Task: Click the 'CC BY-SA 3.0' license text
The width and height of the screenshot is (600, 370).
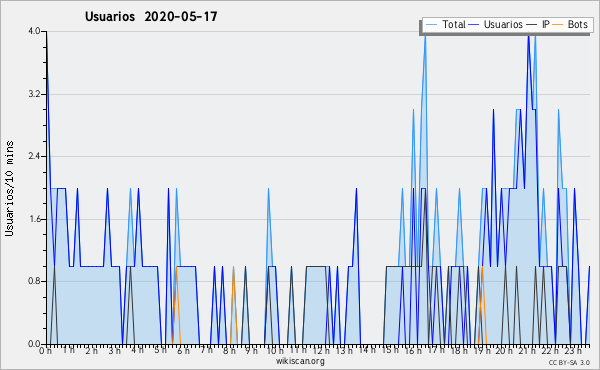Action: click(569, 362)
